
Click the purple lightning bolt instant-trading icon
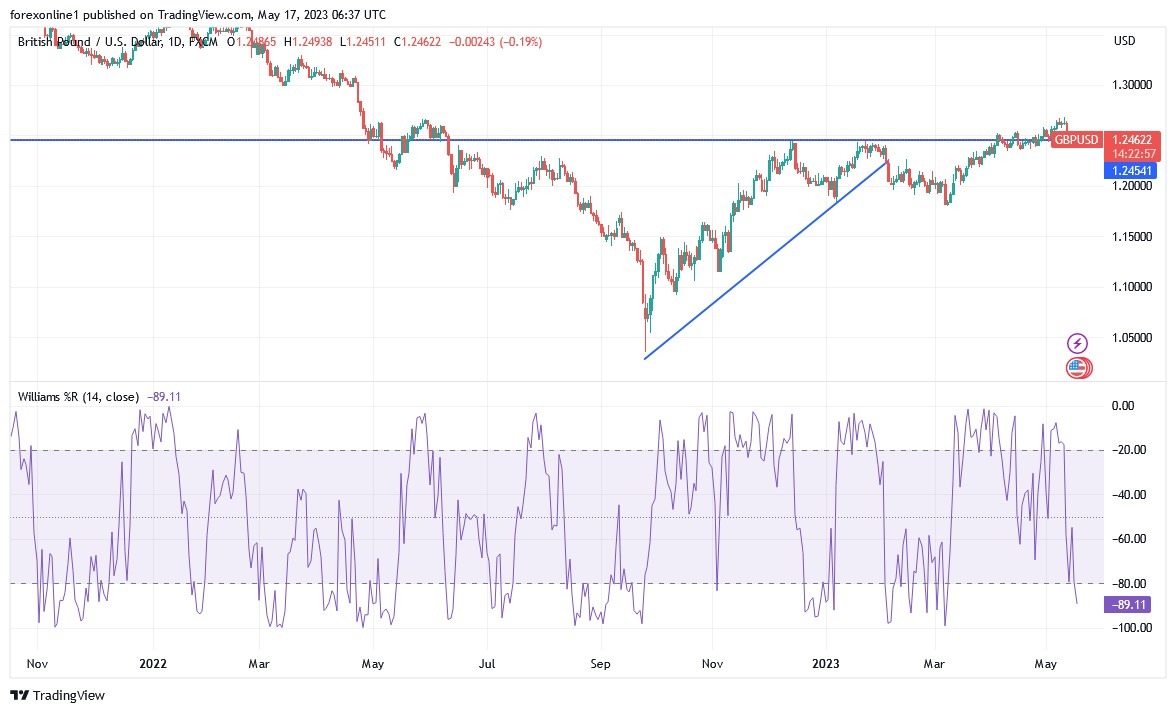pyautogui.click(x=1076, y=342)
